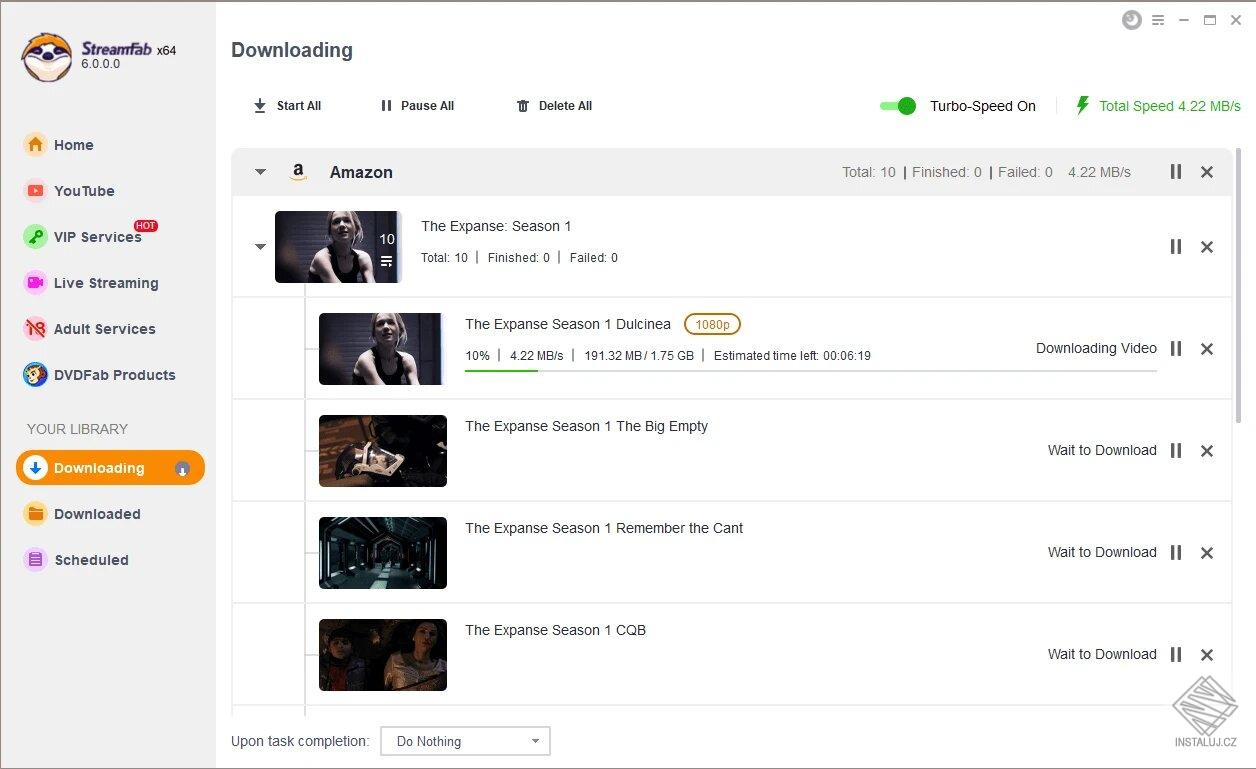Viewport: 1256px width, 769px height.
Task: Pause the Dulcinea download
Action: (1176, 349)
